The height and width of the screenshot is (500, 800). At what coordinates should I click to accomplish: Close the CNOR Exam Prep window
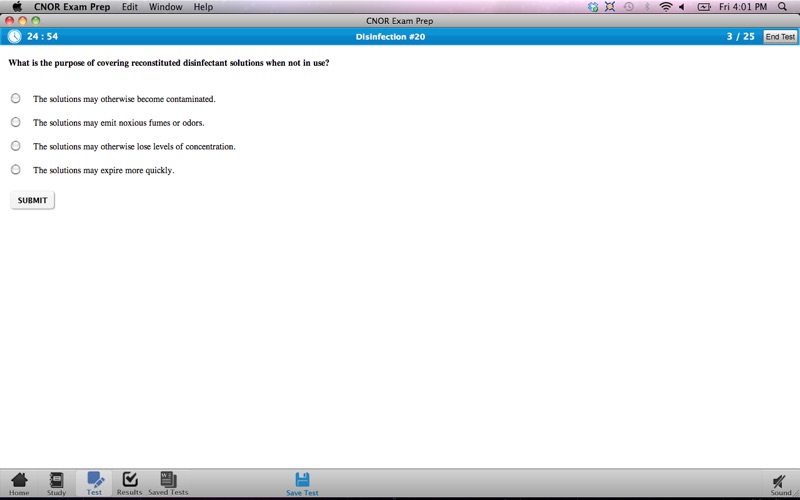pos(9,21)
